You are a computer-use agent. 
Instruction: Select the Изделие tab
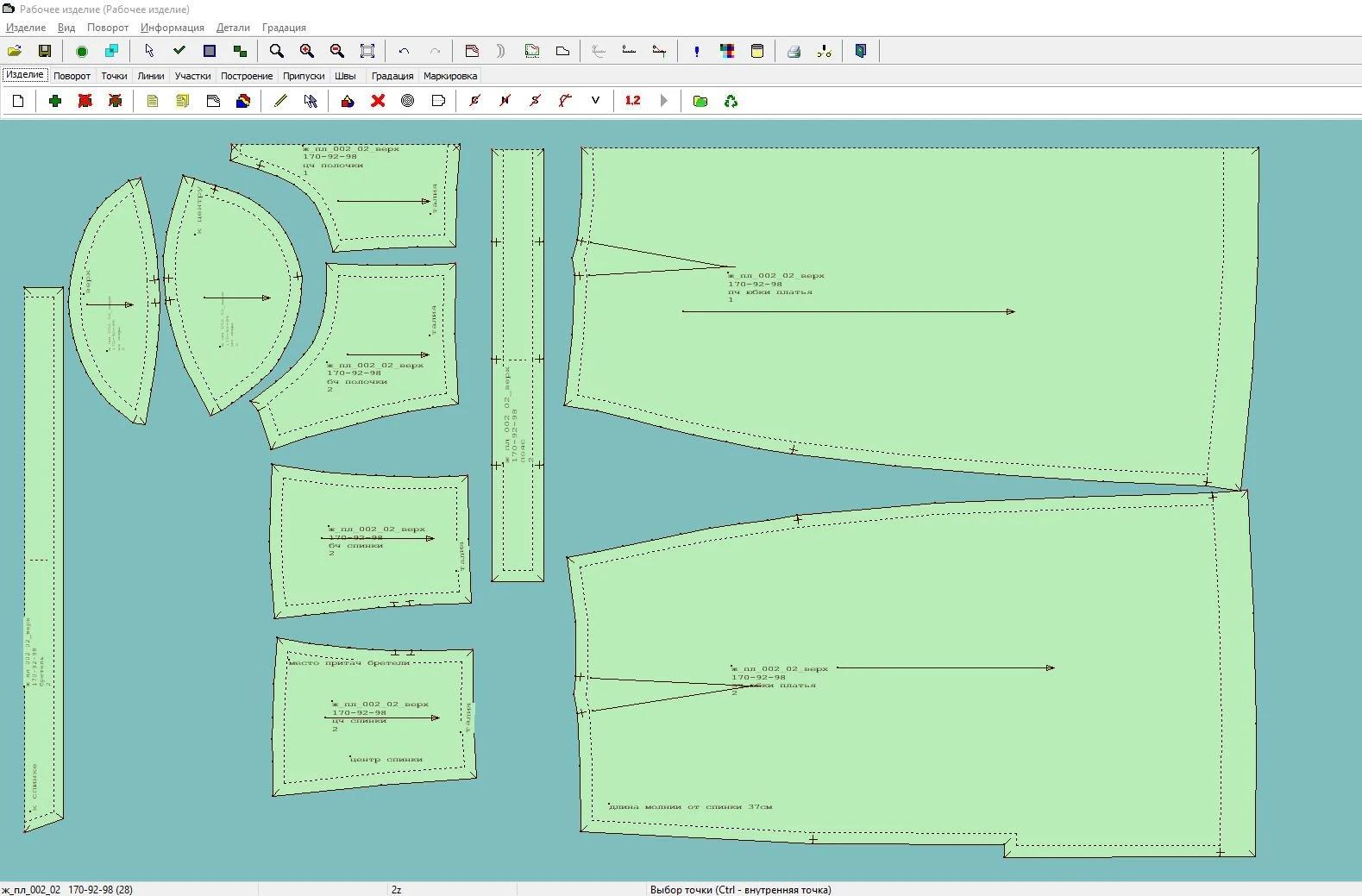tap(25, 75)
